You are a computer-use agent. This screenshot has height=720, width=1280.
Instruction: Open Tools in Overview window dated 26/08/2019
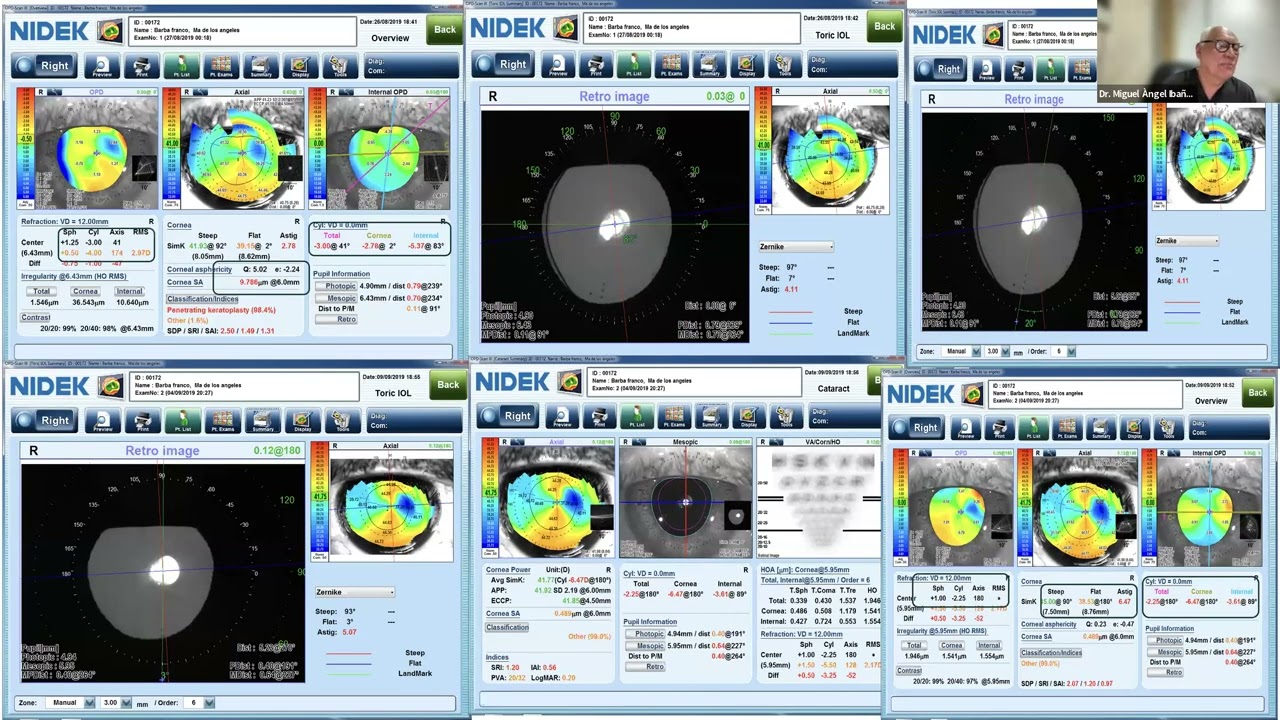click(340, 66)
